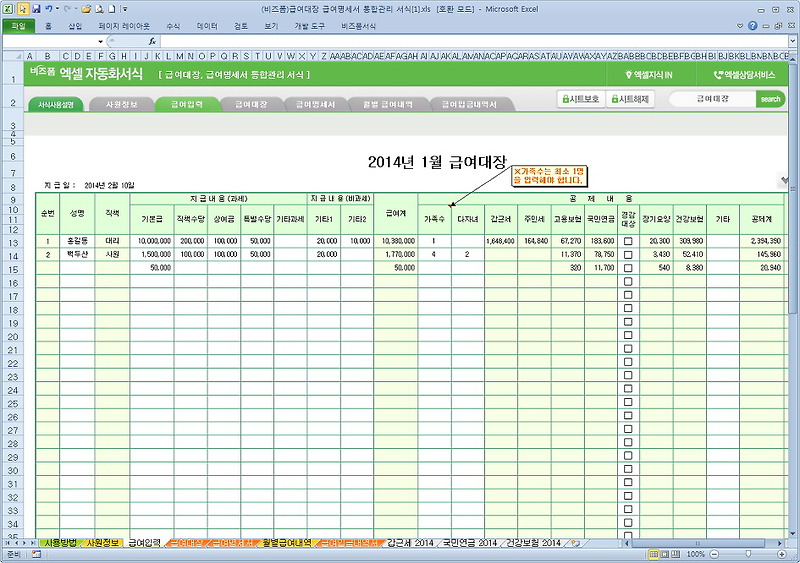Click the horizontal scrollbar thumb
This screenshot has height=563, width=800.
point(697,543)
